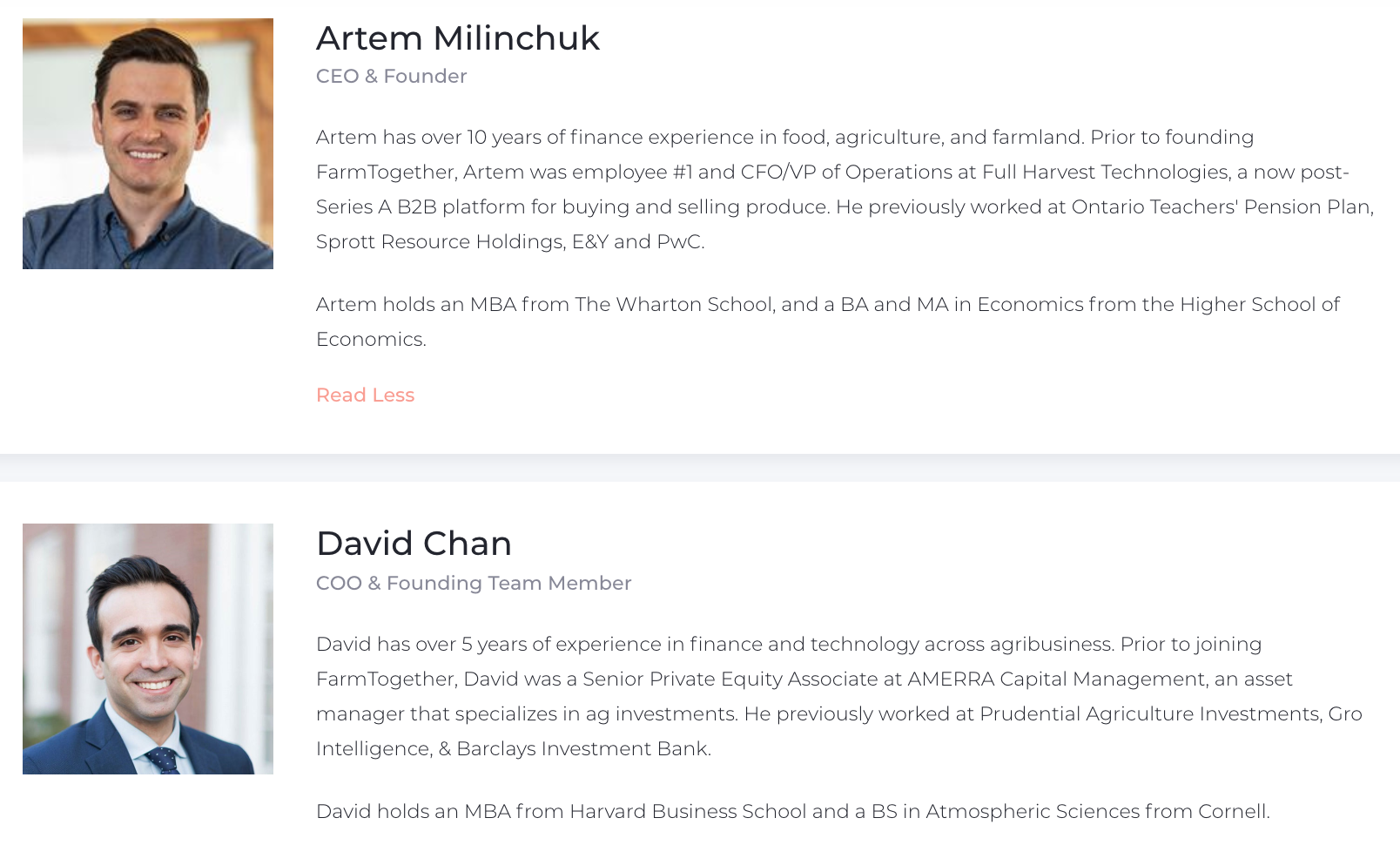1400x845 pixels.
Task: Open David Chan's profile photo
Action: 148,649
